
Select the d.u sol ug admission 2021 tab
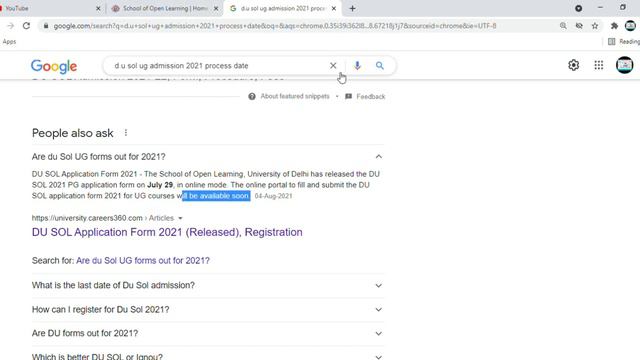[282, 8]
